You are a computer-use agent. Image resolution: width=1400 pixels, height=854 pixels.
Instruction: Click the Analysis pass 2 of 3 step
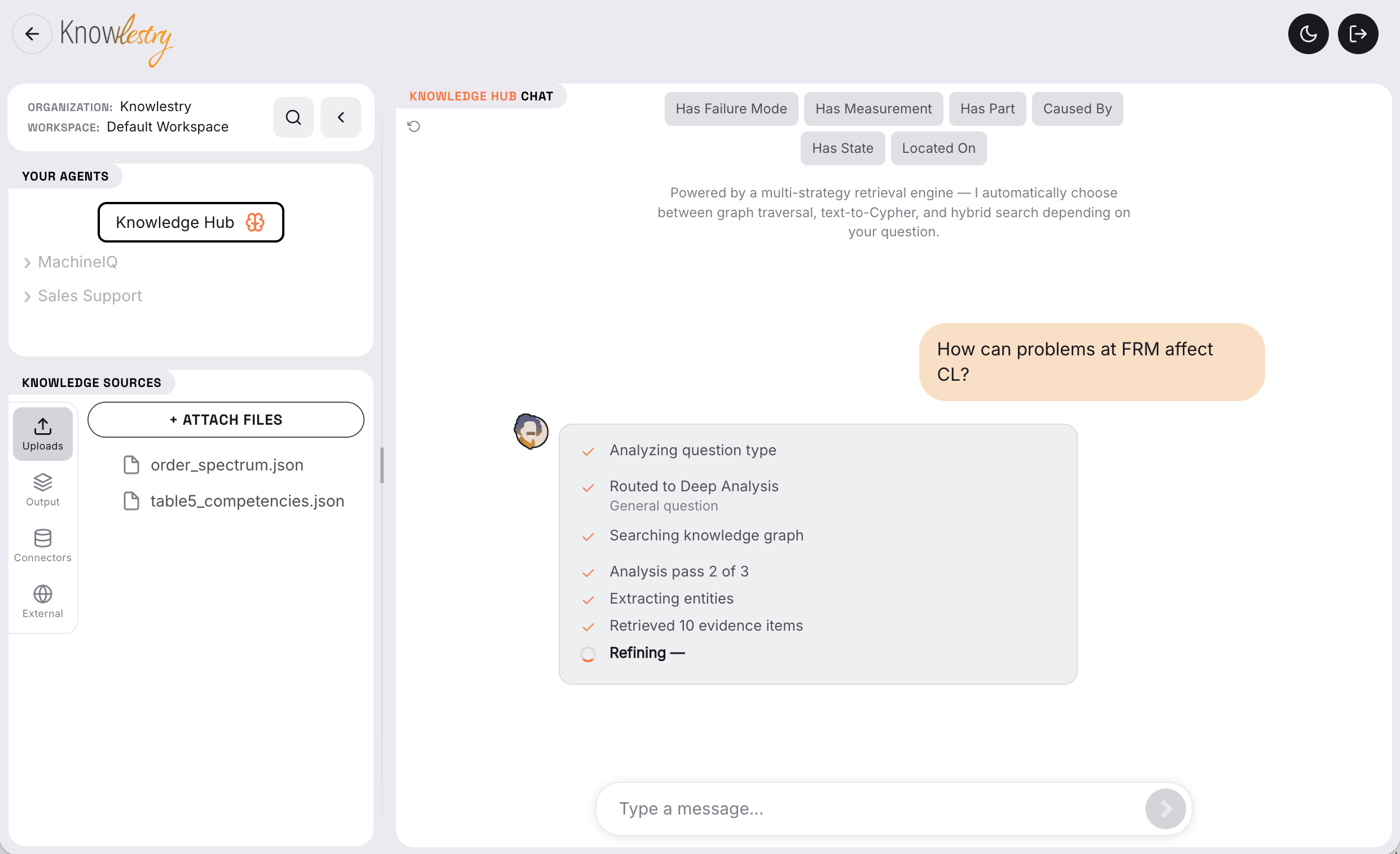(679, 572)
